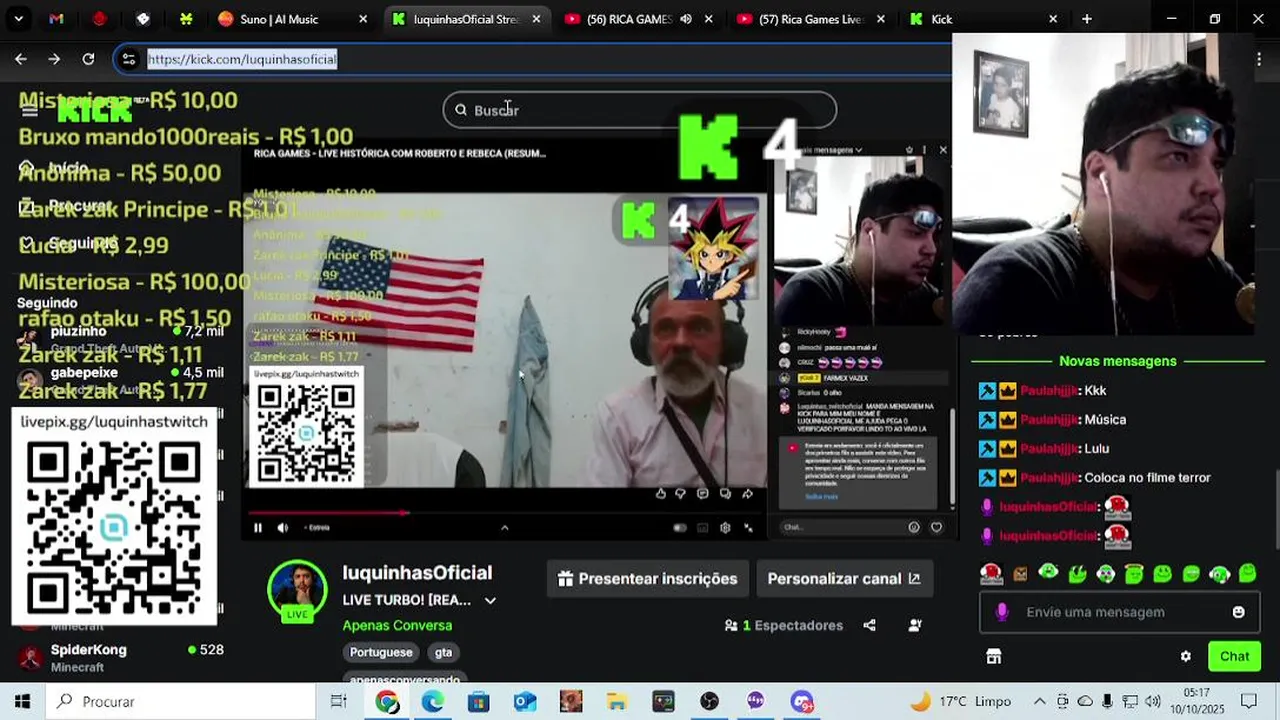Click Personalizar canal button
1280x720 pixels.
coord(844,579)
